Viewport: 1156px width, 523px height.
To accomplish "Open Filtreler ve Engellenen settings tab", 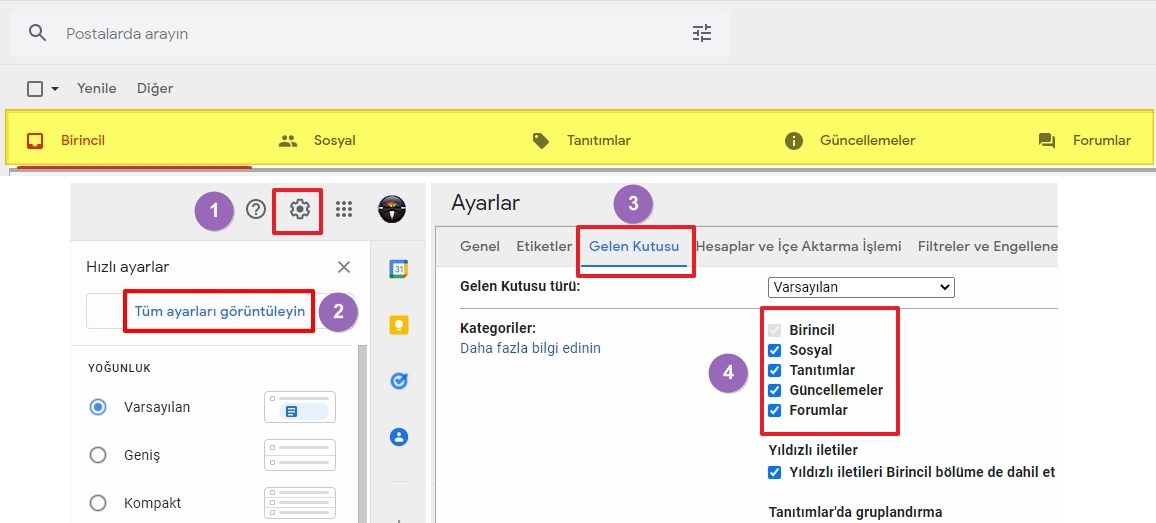I will [x=988, y=246].
